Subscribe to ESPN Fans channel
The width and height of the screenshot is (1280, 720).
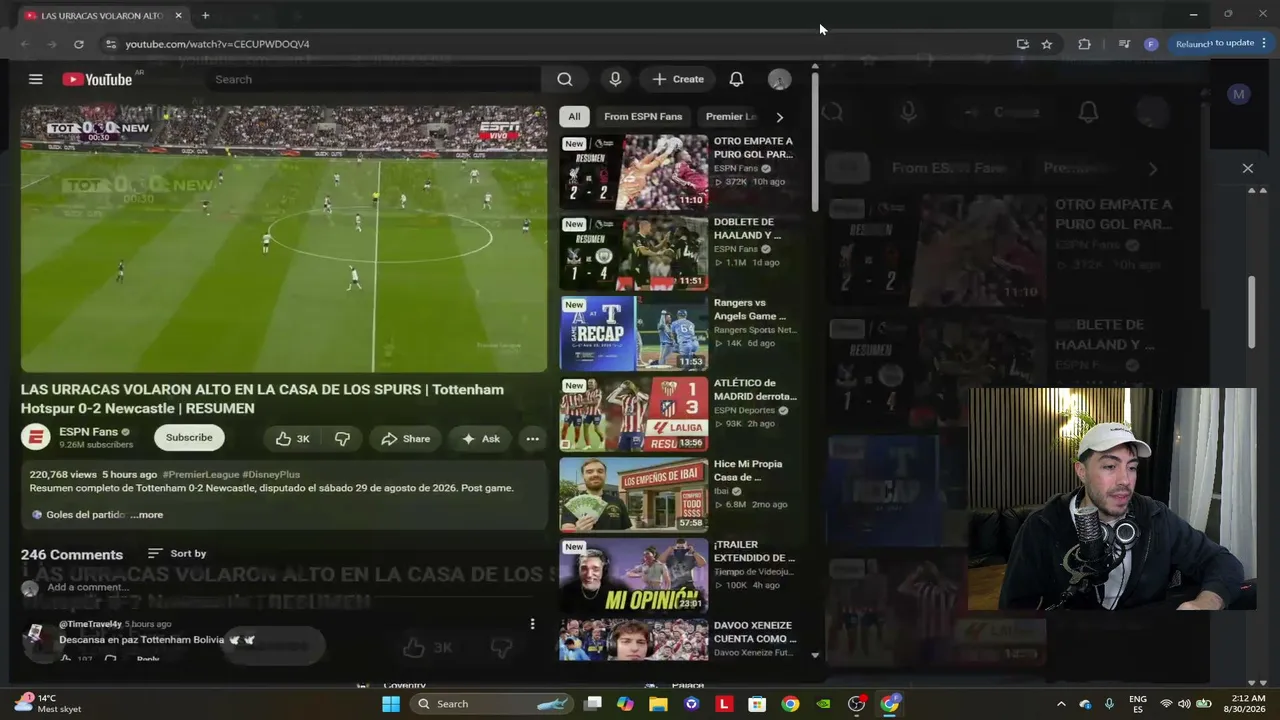click(189, 438)
